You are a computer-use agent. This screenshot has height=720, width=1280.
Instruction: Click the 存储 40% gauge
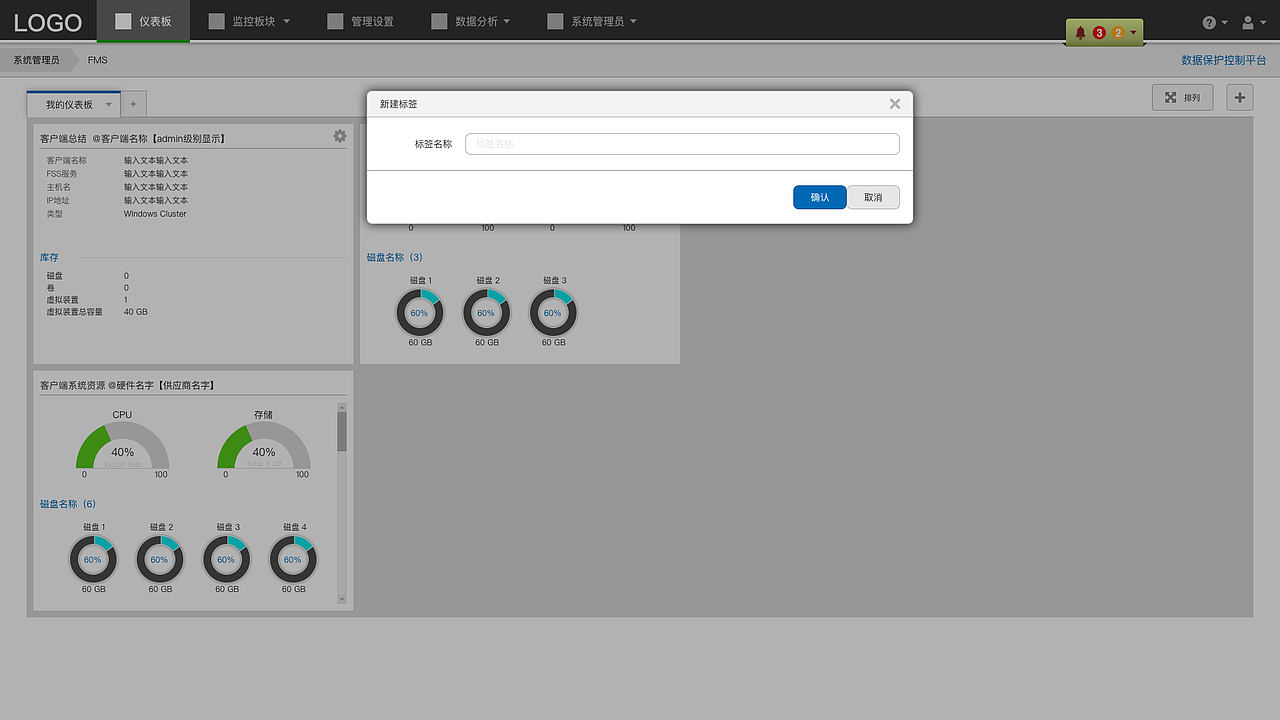[x=263, y=446]
